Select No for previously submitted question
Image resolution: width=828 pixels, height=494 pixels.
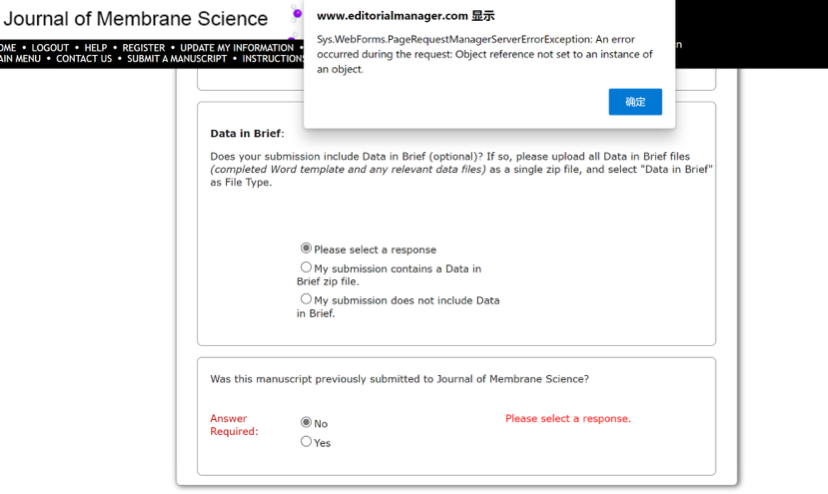click(306, 423)
